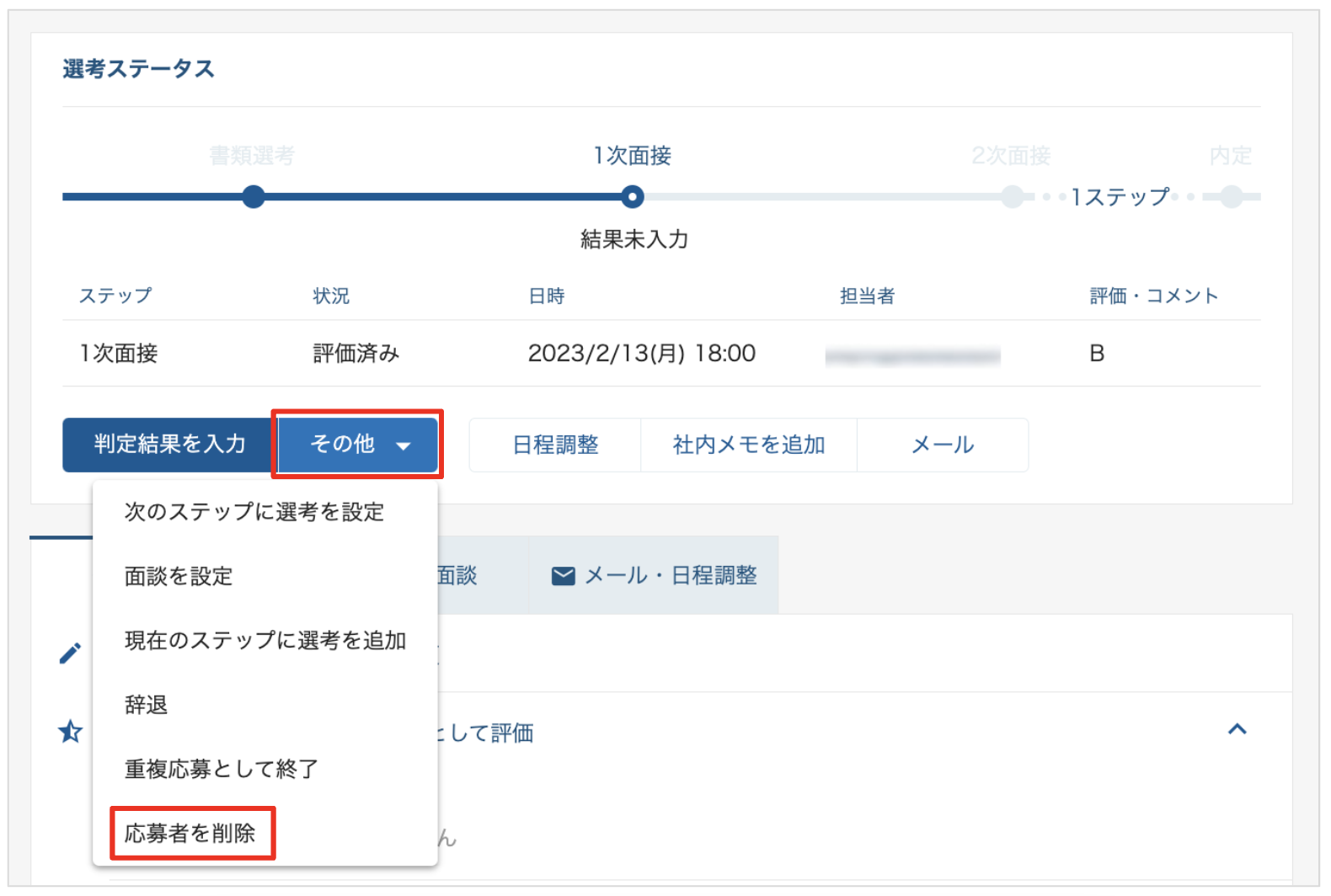Click 判定結果を入力 button
This screenshot has height=896, width=1331.
(168, 444)
